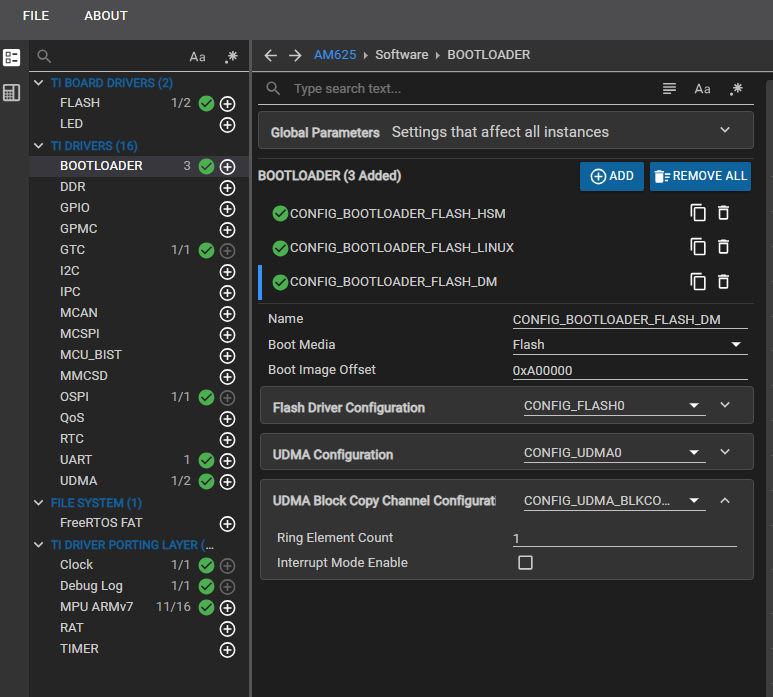Add an MMCSD instance with plus icon
The width and height of the screenshot is (773, 697).
click(x=227, y=377)
